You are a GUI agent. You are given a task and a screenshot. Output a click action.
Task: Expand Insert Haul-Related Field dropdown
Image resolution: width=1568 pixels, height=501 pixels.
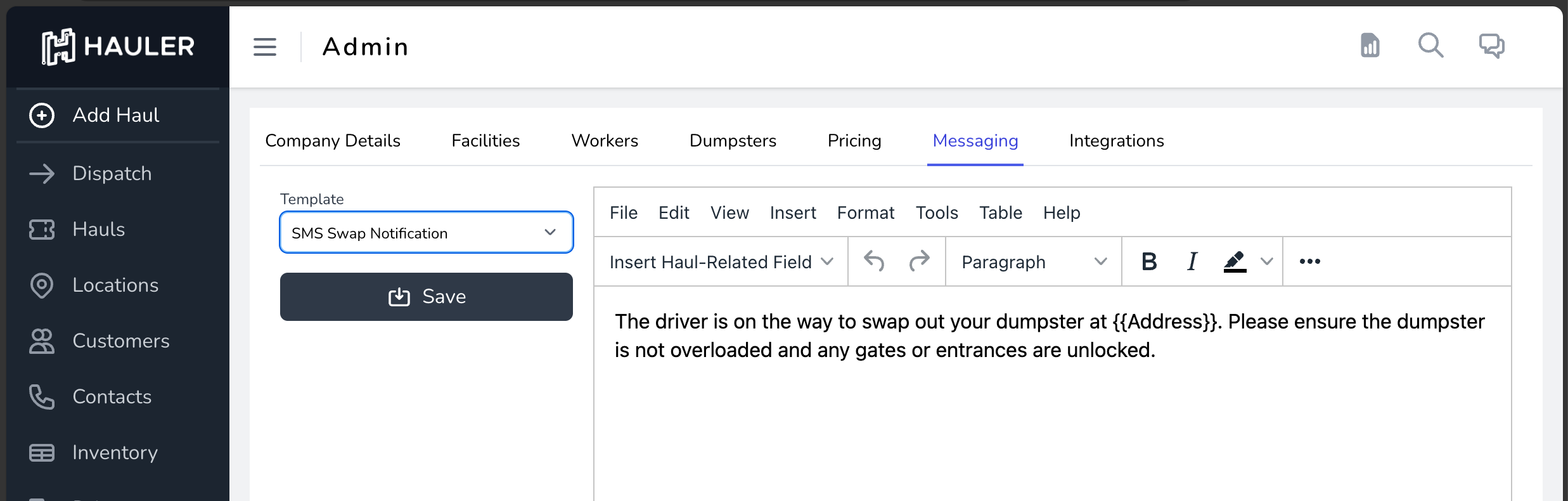tap(721, 262)
